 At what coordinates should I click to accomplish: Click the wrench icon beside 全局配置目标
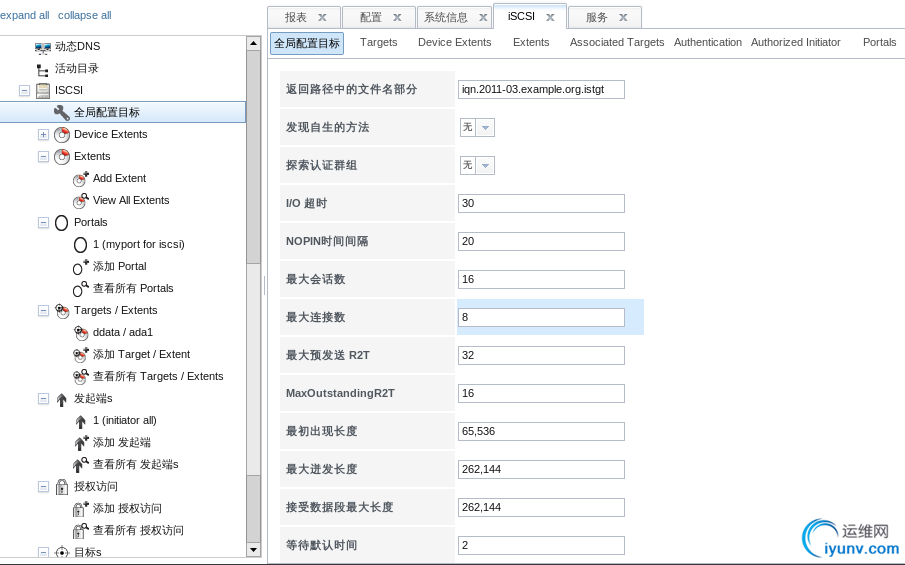click(x=61, y=112)
